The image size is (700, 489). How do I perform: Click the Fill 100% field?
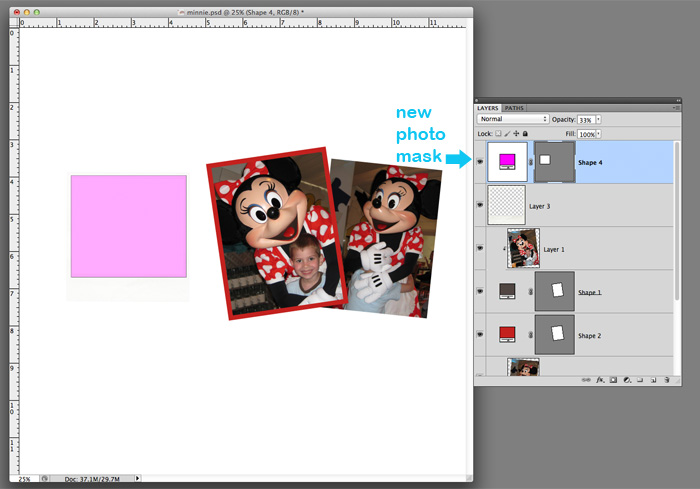[587, 134]
